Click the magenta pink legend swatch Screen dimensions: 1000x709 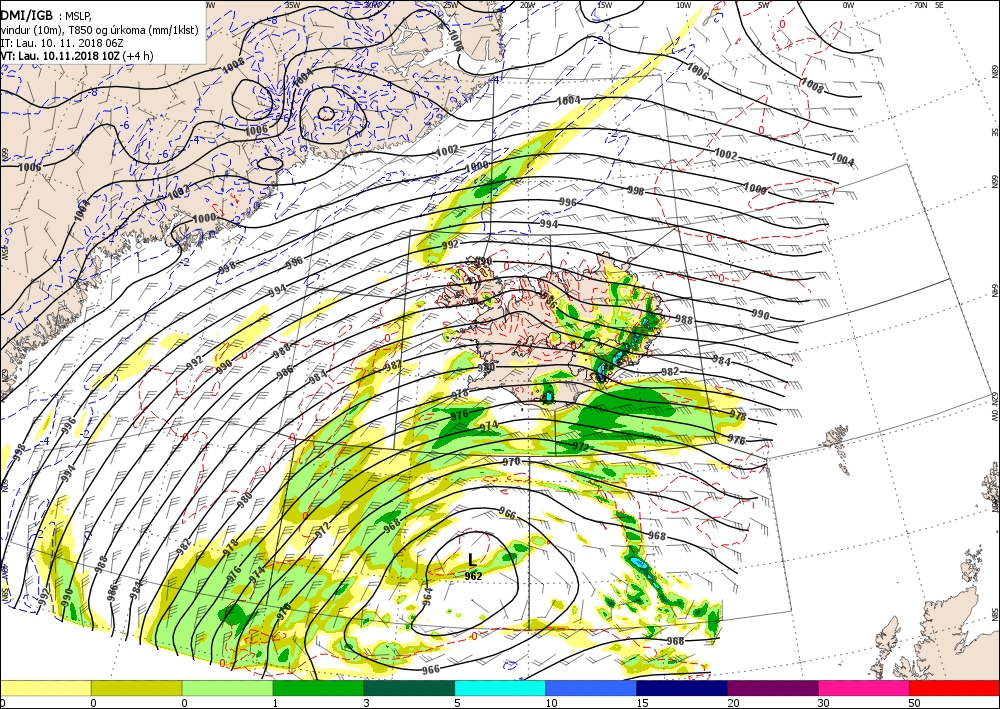pos(864,688)
